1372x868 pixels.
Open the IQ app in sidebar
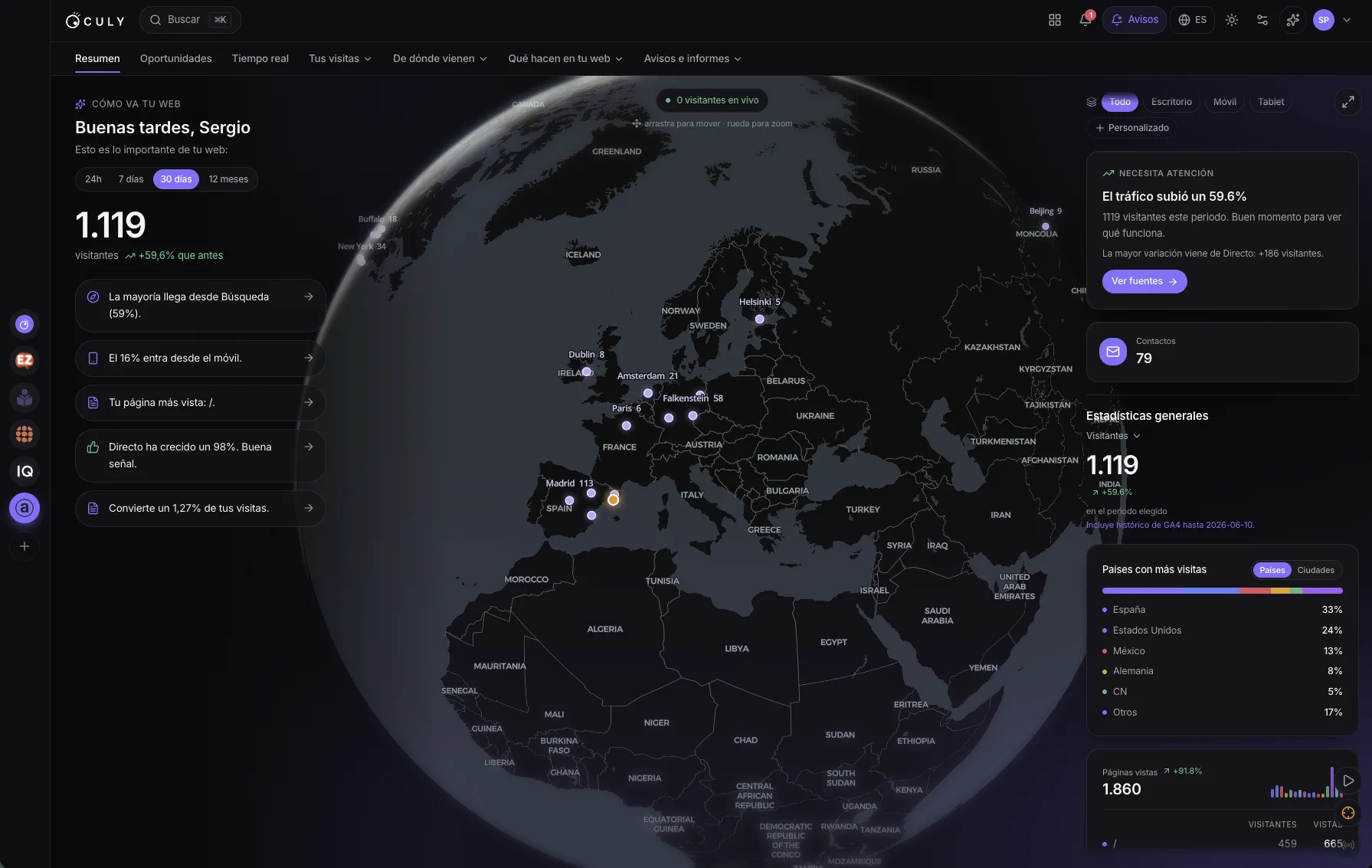coord(25,471)
